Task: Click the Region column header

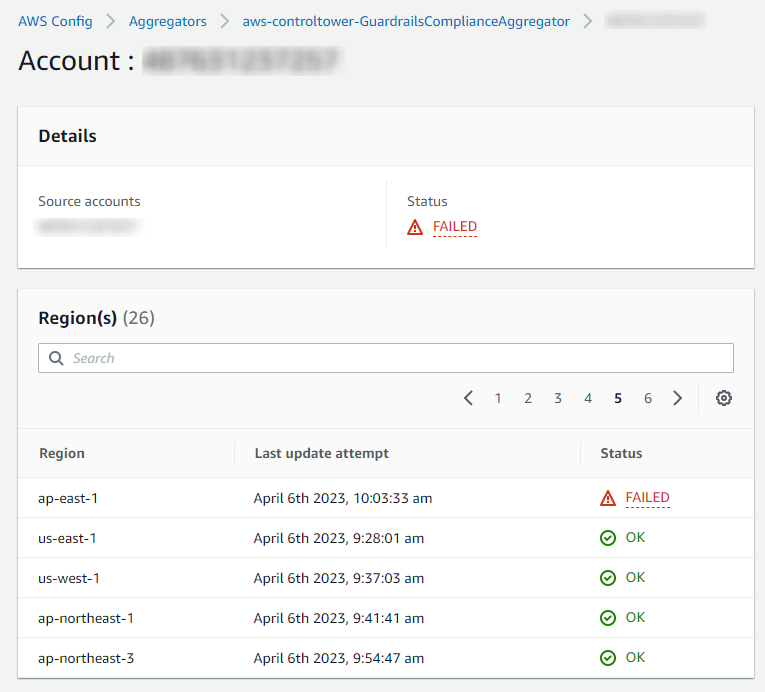Action: click(62, 453)
